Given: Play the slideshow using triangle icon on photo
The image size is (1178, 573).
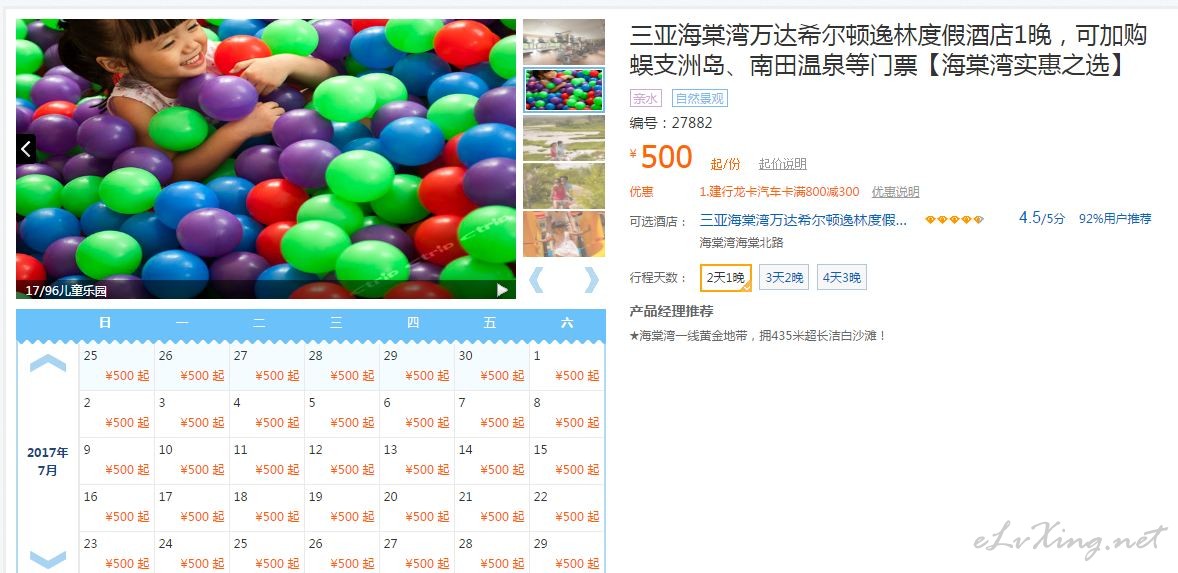Looking at the screenshot, I should pos(502,290).
